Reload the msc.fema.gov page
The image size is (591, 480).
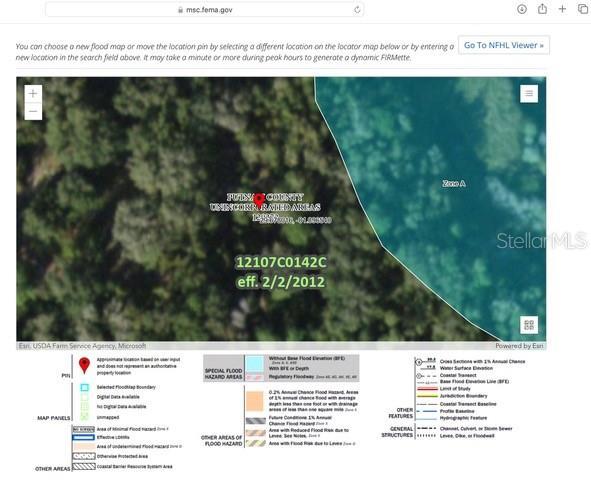pyautogui.click(x=357, y=10)
